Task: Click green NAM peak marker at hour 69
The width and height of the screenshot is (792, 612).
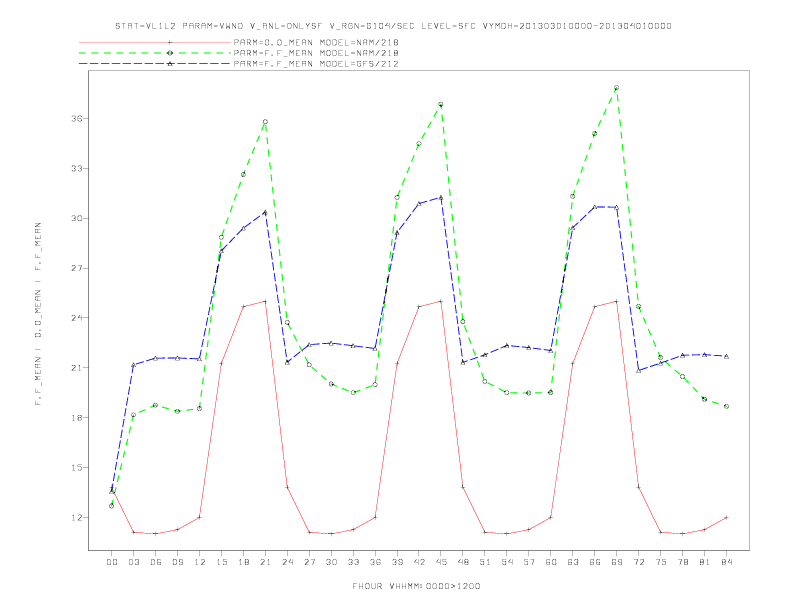Action: 617,88
